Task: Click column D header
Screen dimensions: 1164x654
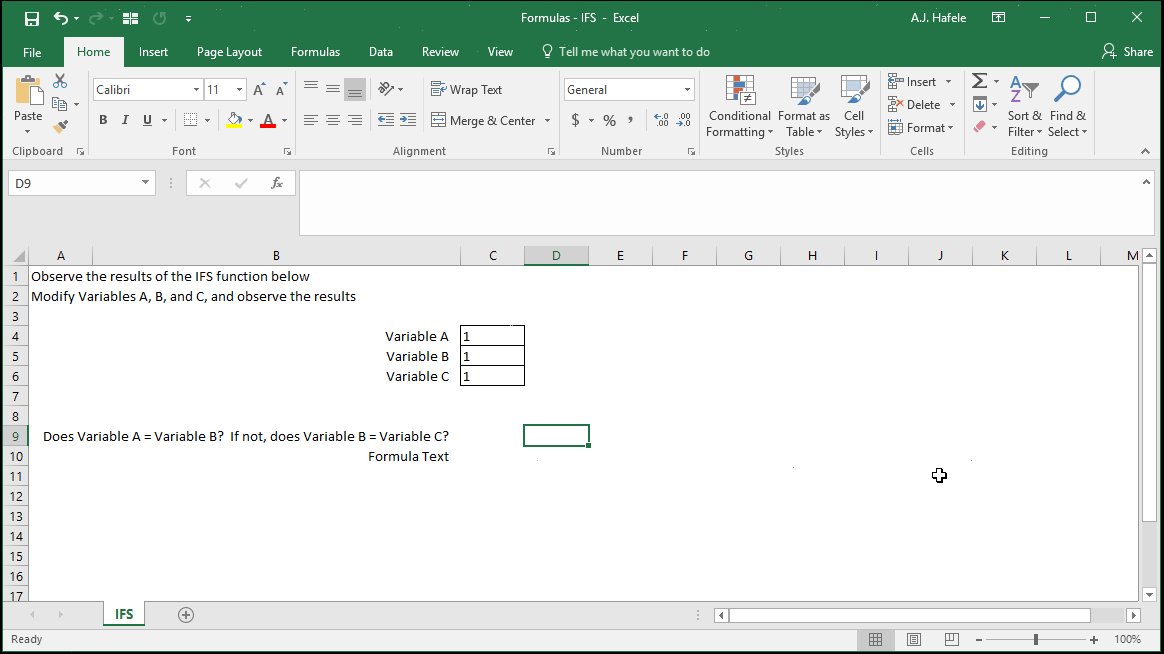Action: click(556, 256)
